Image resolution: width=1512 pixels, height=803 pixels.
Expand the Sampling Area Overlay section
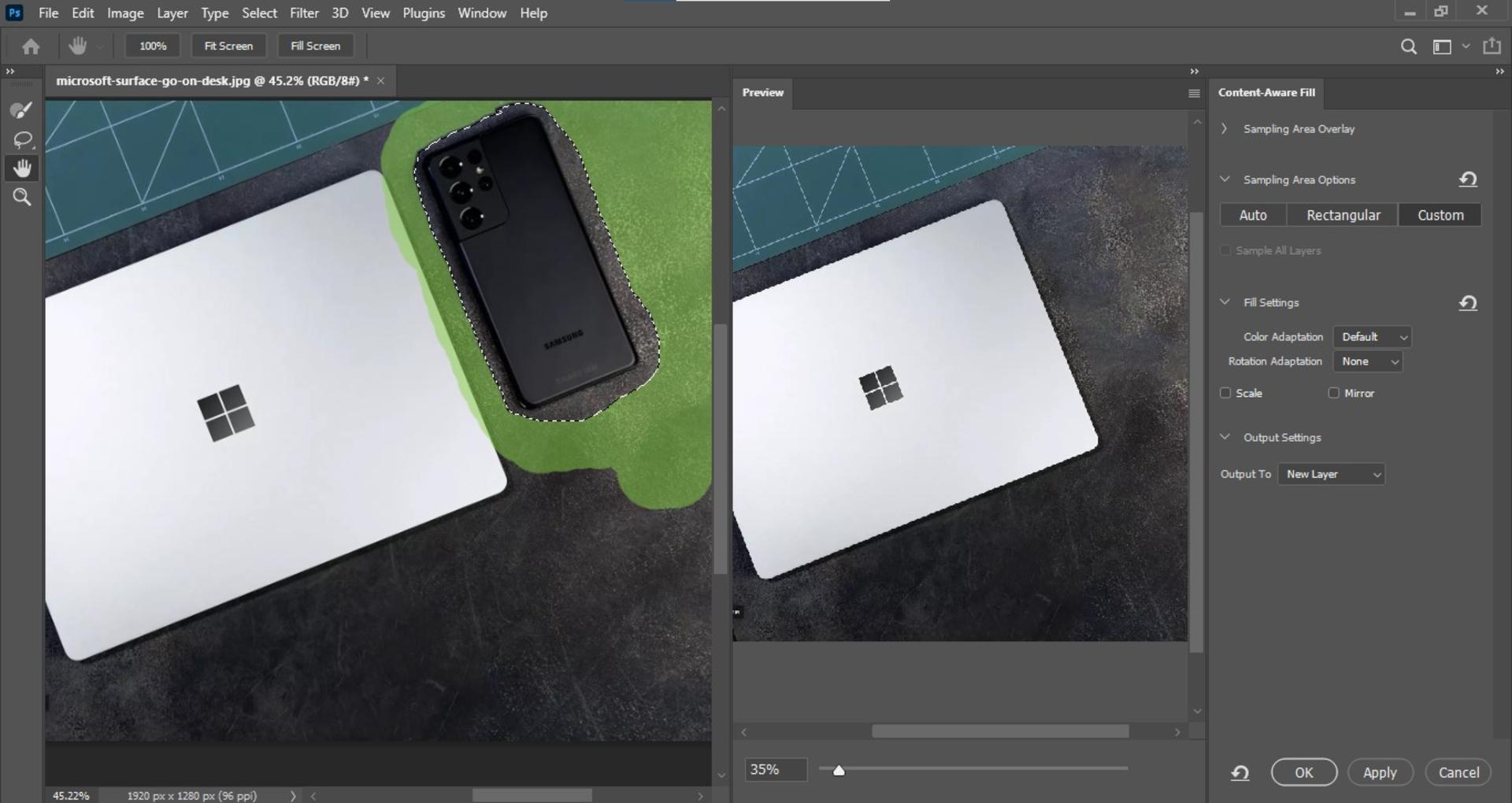[x=1225, y=128]
